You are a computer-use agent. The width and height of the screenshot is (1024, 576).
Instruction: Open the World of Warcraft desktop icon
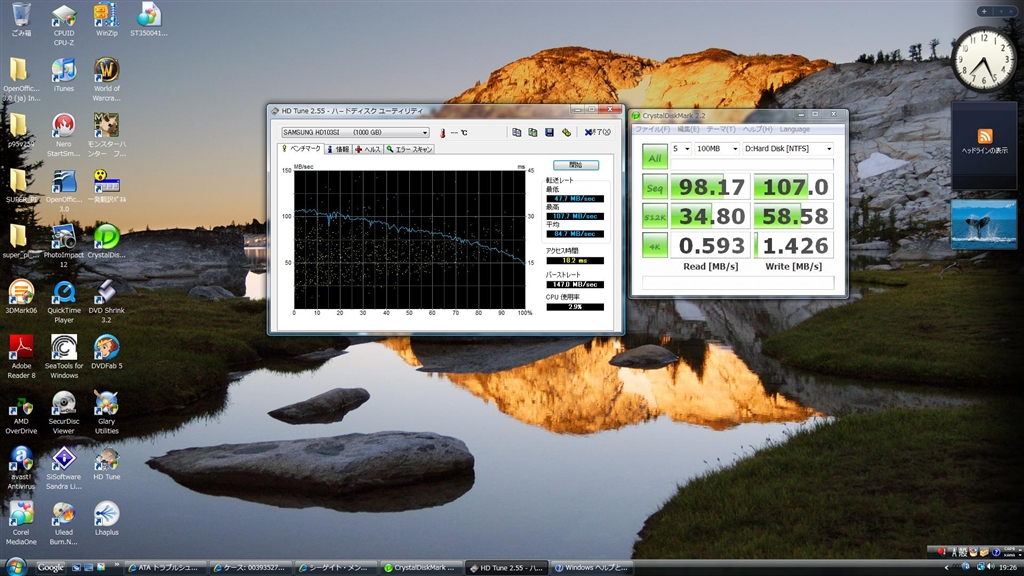click(106, 79)
